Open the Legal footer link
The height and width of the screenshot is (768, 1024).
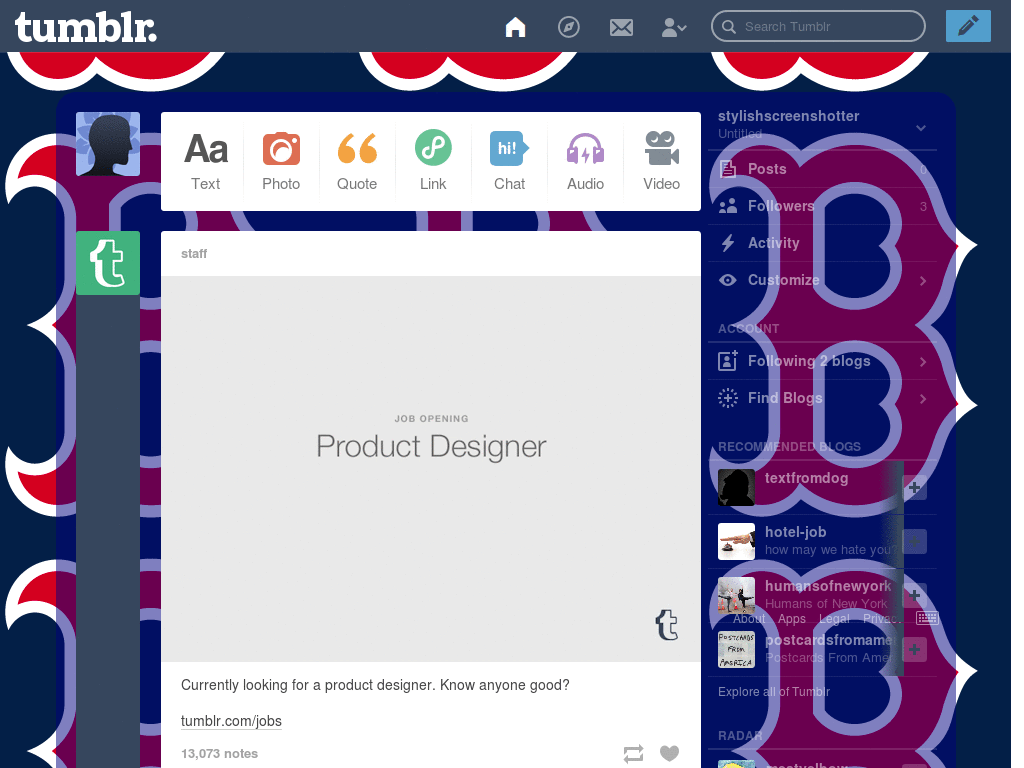(x=835, y=618)
